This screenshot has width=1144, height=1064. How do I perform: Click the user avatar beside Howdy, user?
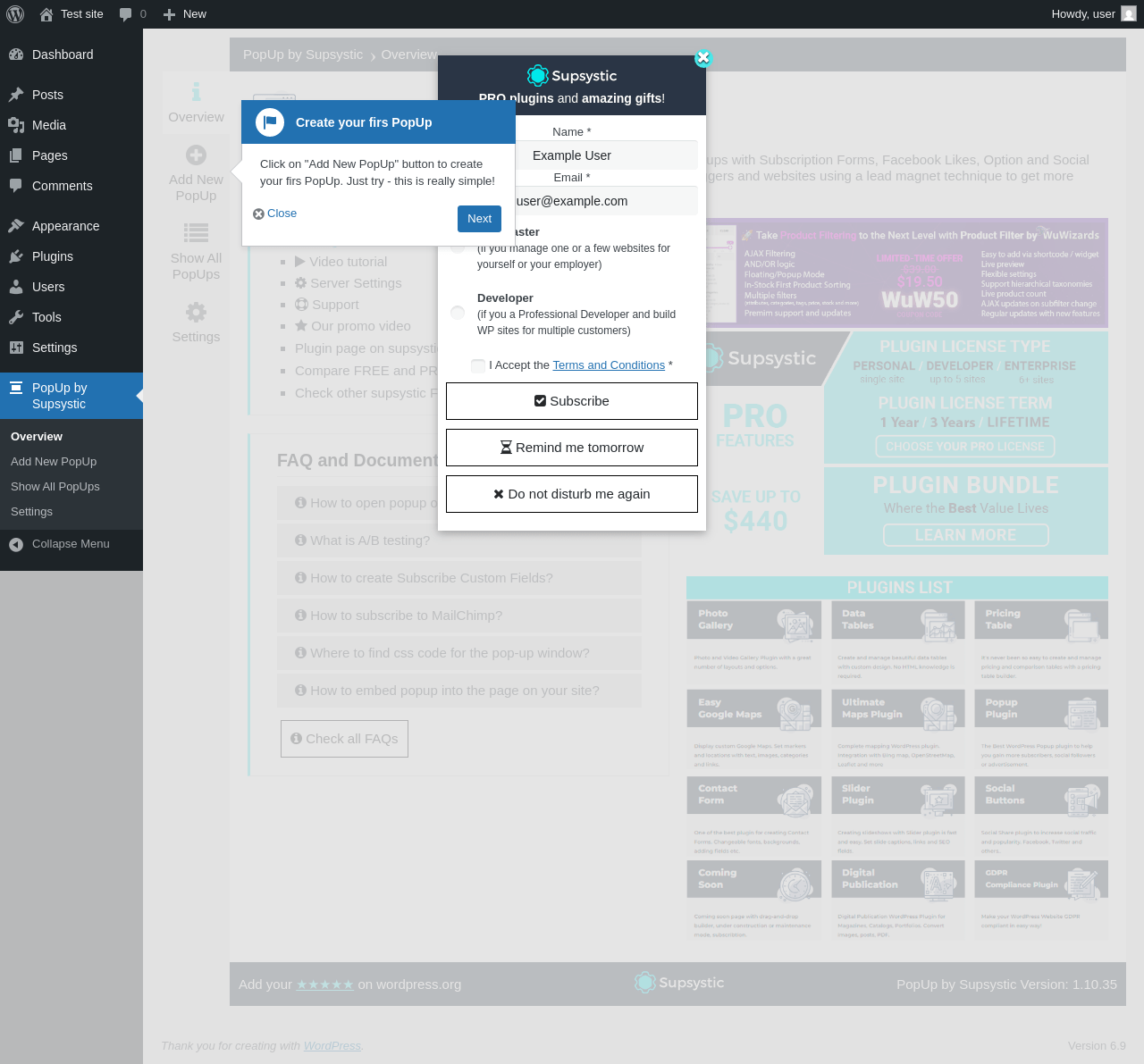(1129, 14)
